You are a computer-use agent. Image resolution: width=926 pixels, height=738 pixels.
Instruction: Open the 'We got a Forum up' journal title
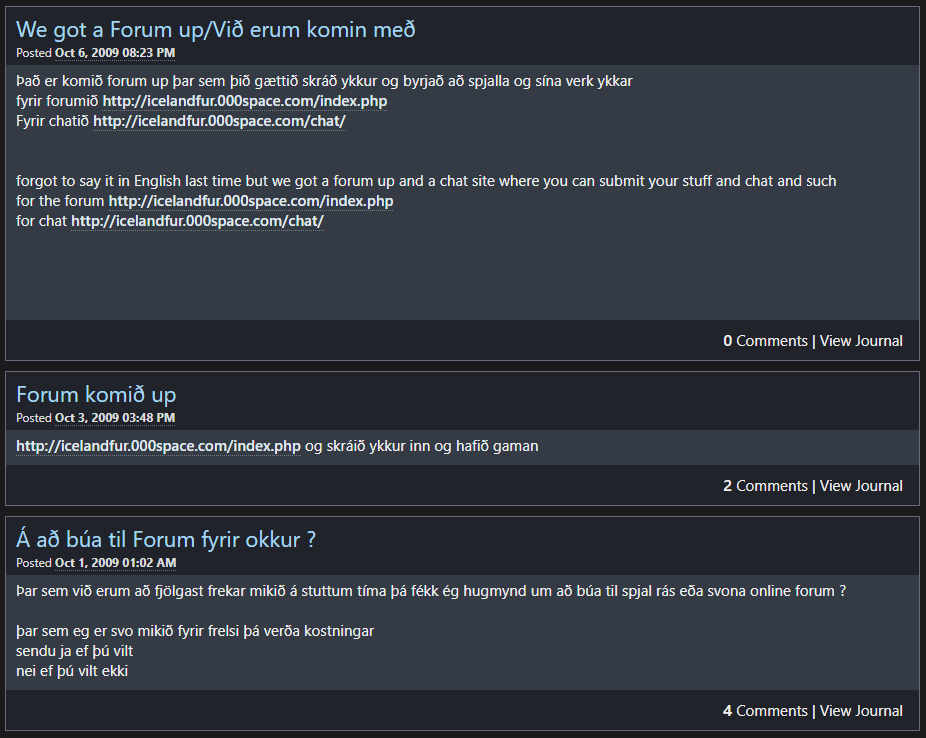pyautogui.click(x=215, y=29)
